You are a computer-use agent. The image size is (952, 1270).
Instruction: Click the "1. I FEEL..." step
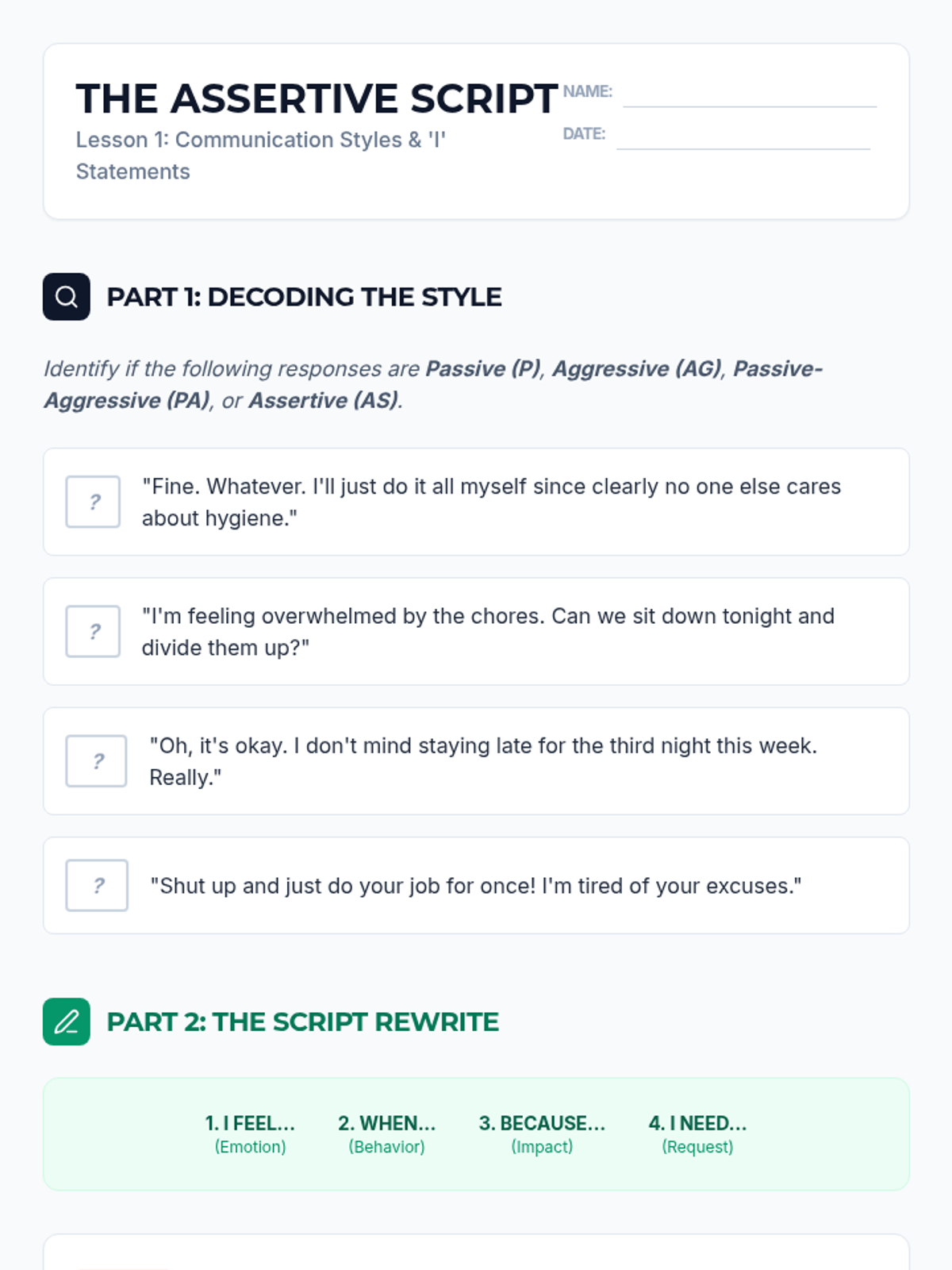coord(250,1133)
